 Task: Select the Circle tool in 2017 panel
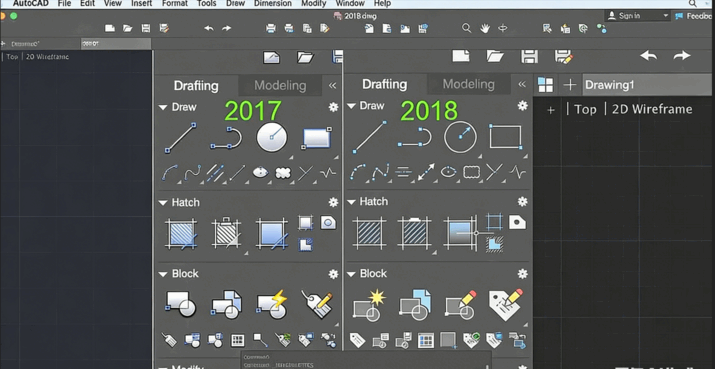(x=272, y=137)
